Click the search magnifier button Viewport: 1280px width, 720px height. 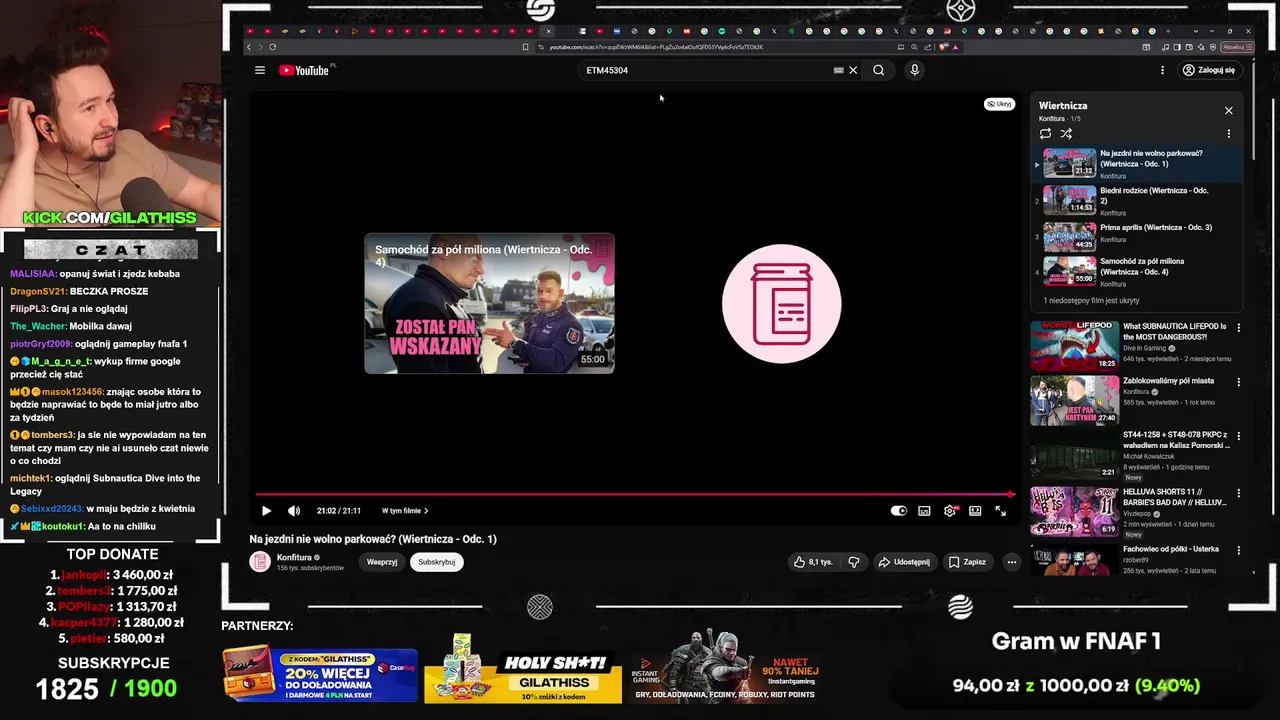[x=878, y=70]
